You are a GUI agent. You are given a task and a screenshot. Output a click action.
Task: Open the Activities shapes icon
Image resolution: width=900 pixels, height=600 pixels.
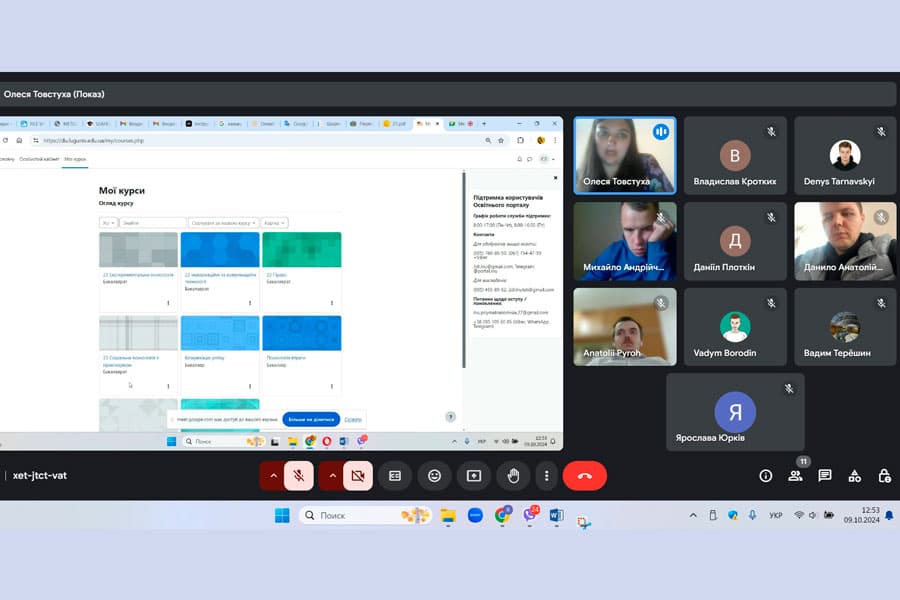pyautogui.click(x=855, y=475)
